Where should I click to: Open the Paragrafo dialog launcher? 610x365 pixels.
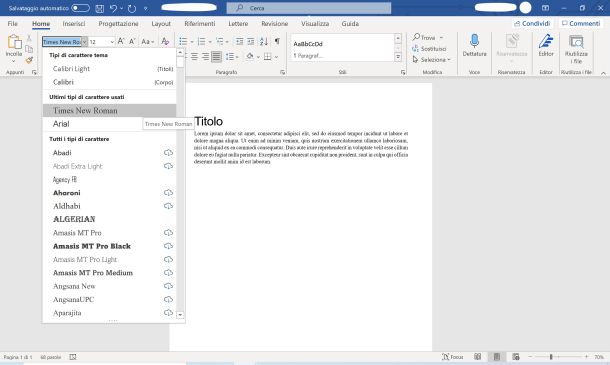tap(282, 72)
